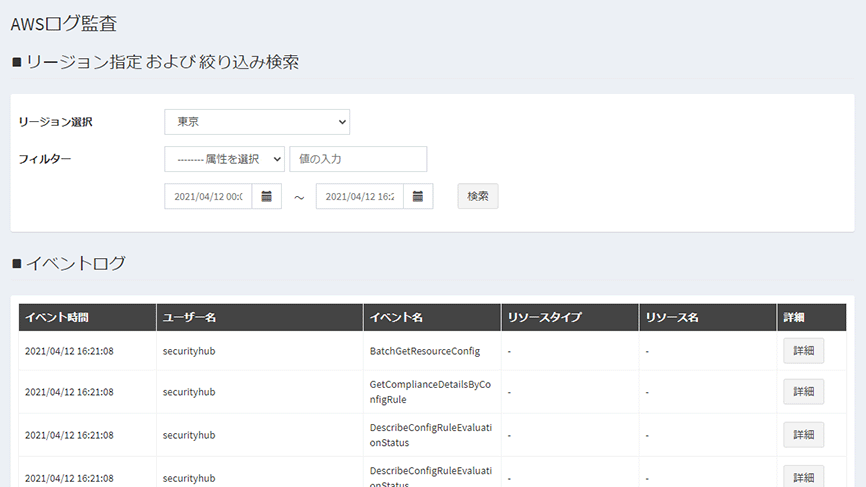866x487 pixels.
Task: Click the リージョン指定 および 絞り込み検索 heading
Action: [x=162, y=62]
